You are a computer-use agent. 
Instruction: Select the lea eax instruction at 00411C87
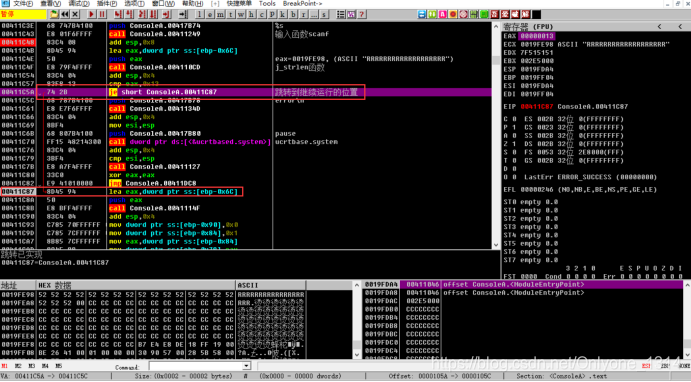pos(173,192)
